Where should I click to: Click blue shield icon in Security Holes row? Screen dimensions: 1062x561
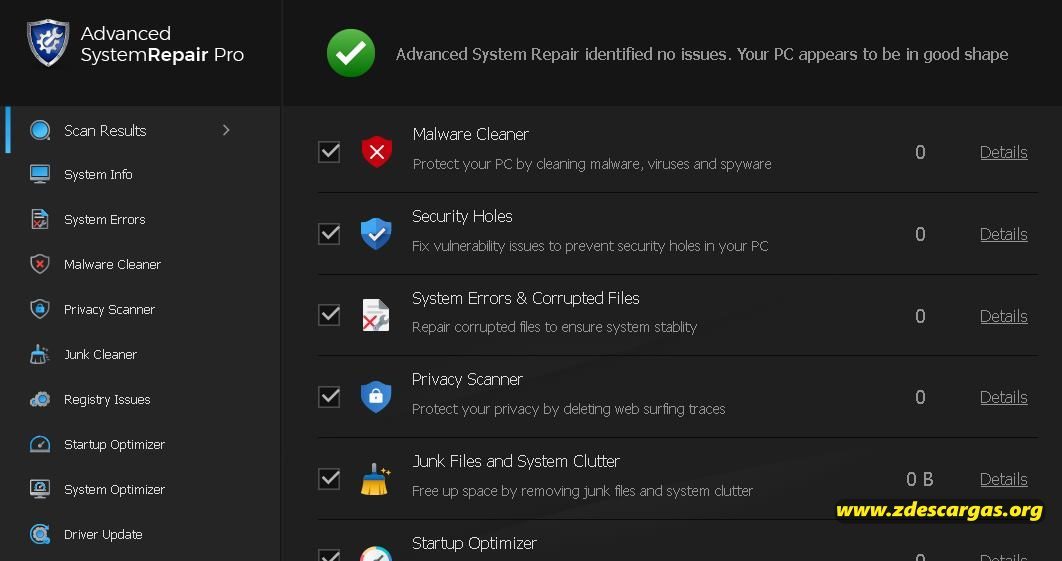coord(376,234)
